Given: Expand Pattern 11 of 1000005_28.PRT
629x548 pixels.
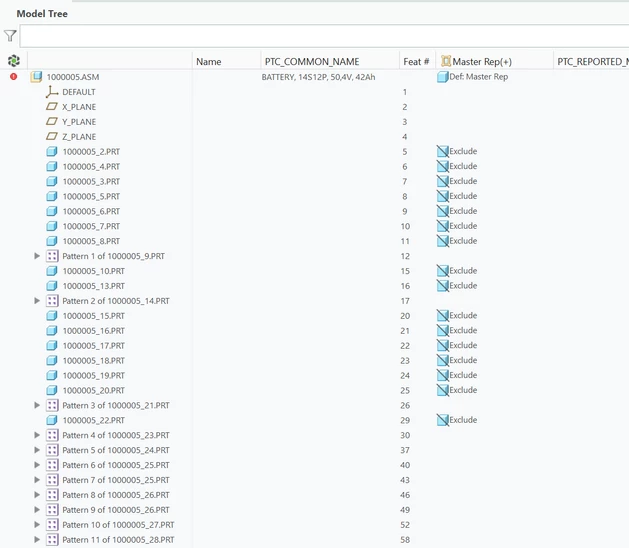Looking at the screenshot, I should click(x=37, y=540).
